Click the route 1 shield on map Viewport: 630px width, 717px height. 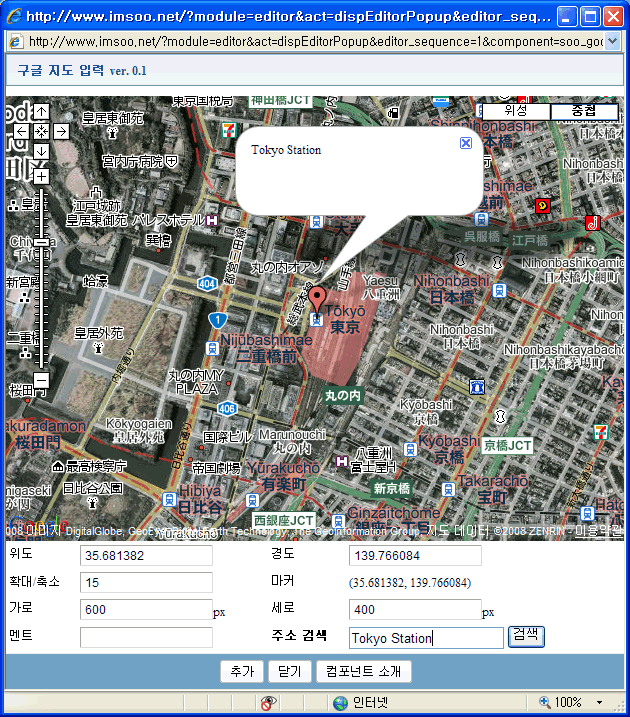[x=218, y=320]
